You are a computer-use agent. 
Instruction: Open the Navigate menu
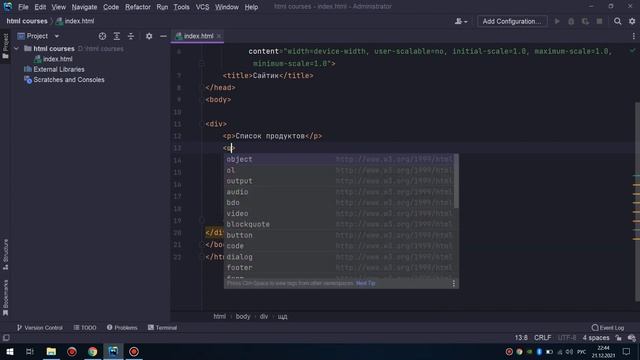click(x=84, y=7)
